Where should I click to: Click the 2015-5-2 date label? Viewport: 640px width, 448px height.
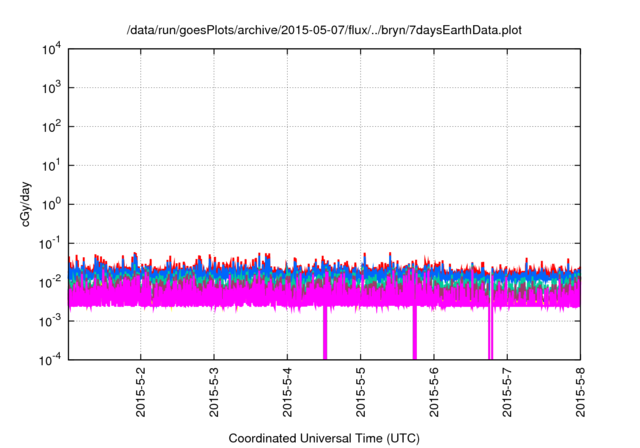click(x=140, y=392)
